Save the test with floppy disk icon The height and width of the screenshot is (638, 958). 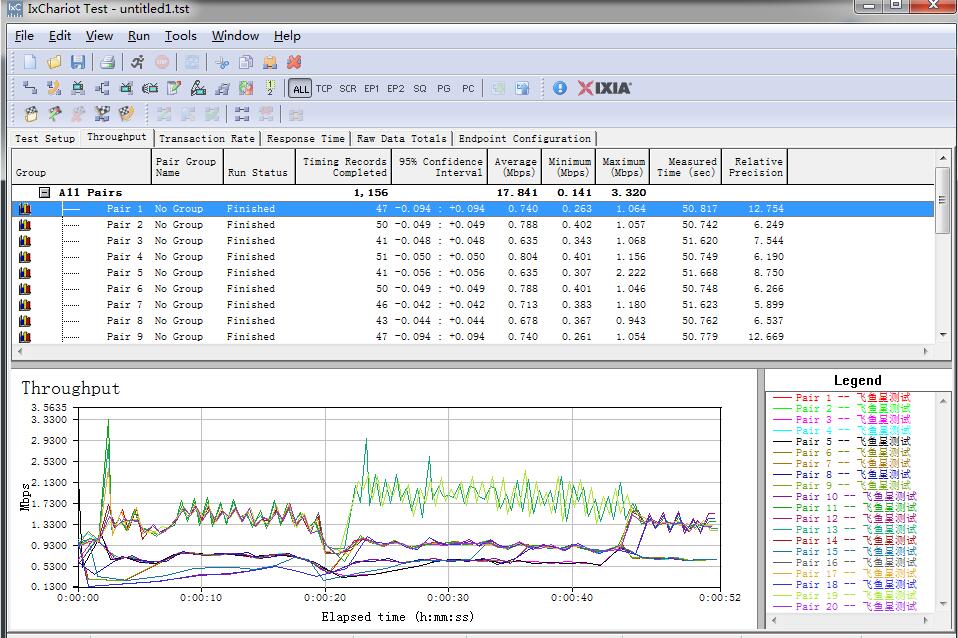[x=77, y=62]
